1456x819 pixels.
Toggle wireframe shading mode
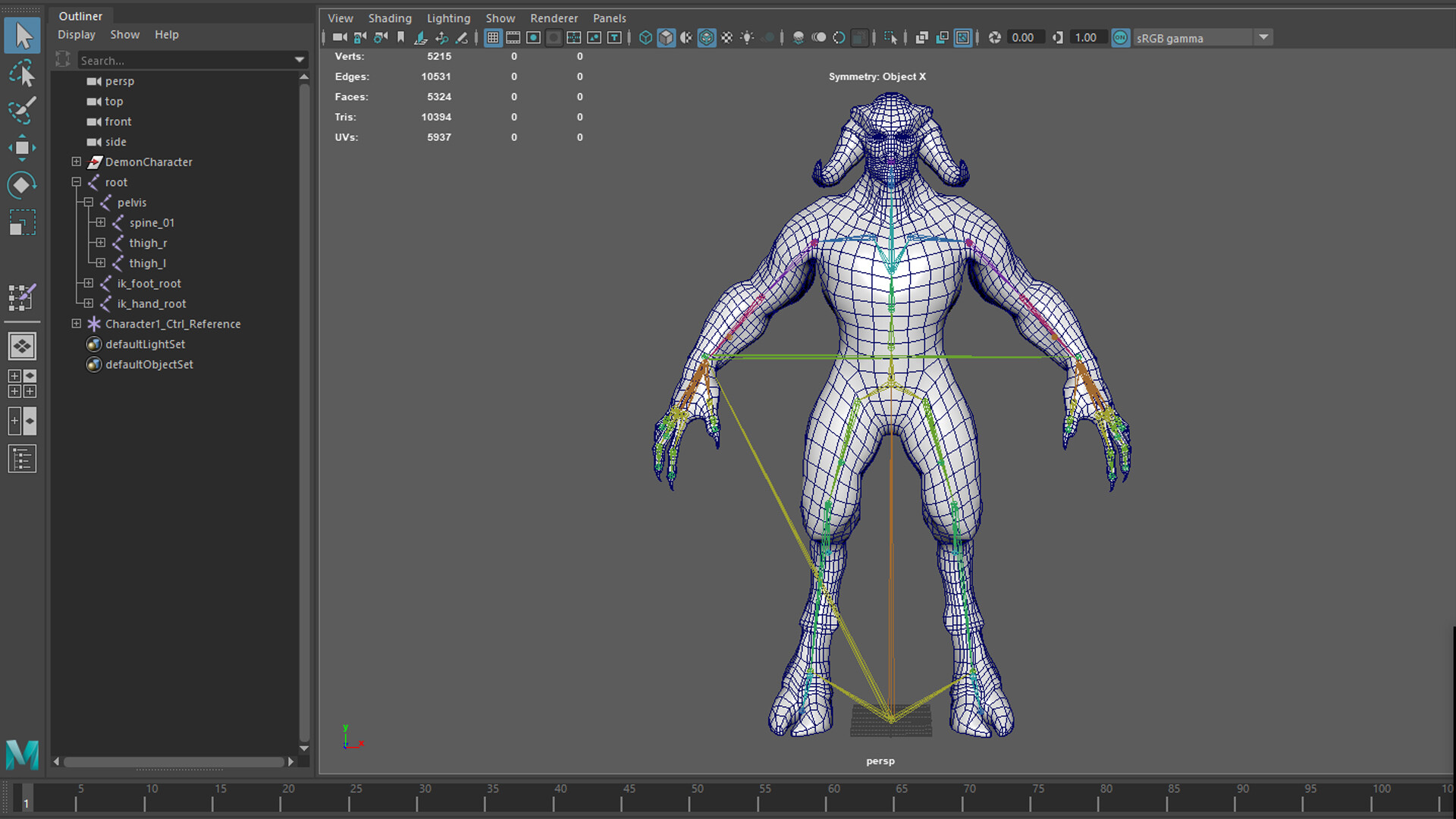tap(646, 37)
